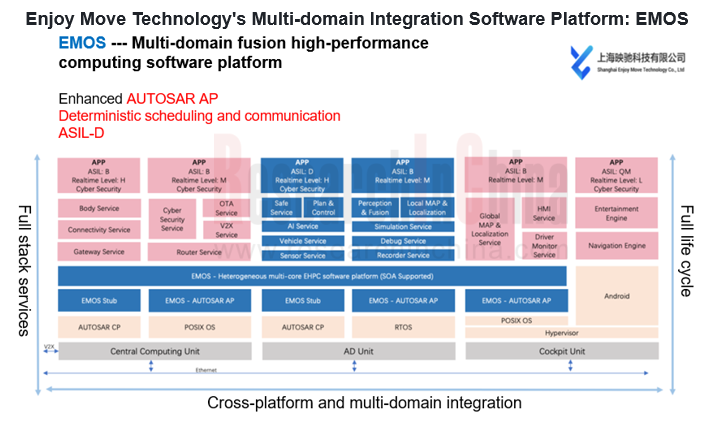This screenshot has width=708, height=423.
Task: Select the EMOS Heterogeneous multi-core EHPC platform bar
Action: (312, 276)
